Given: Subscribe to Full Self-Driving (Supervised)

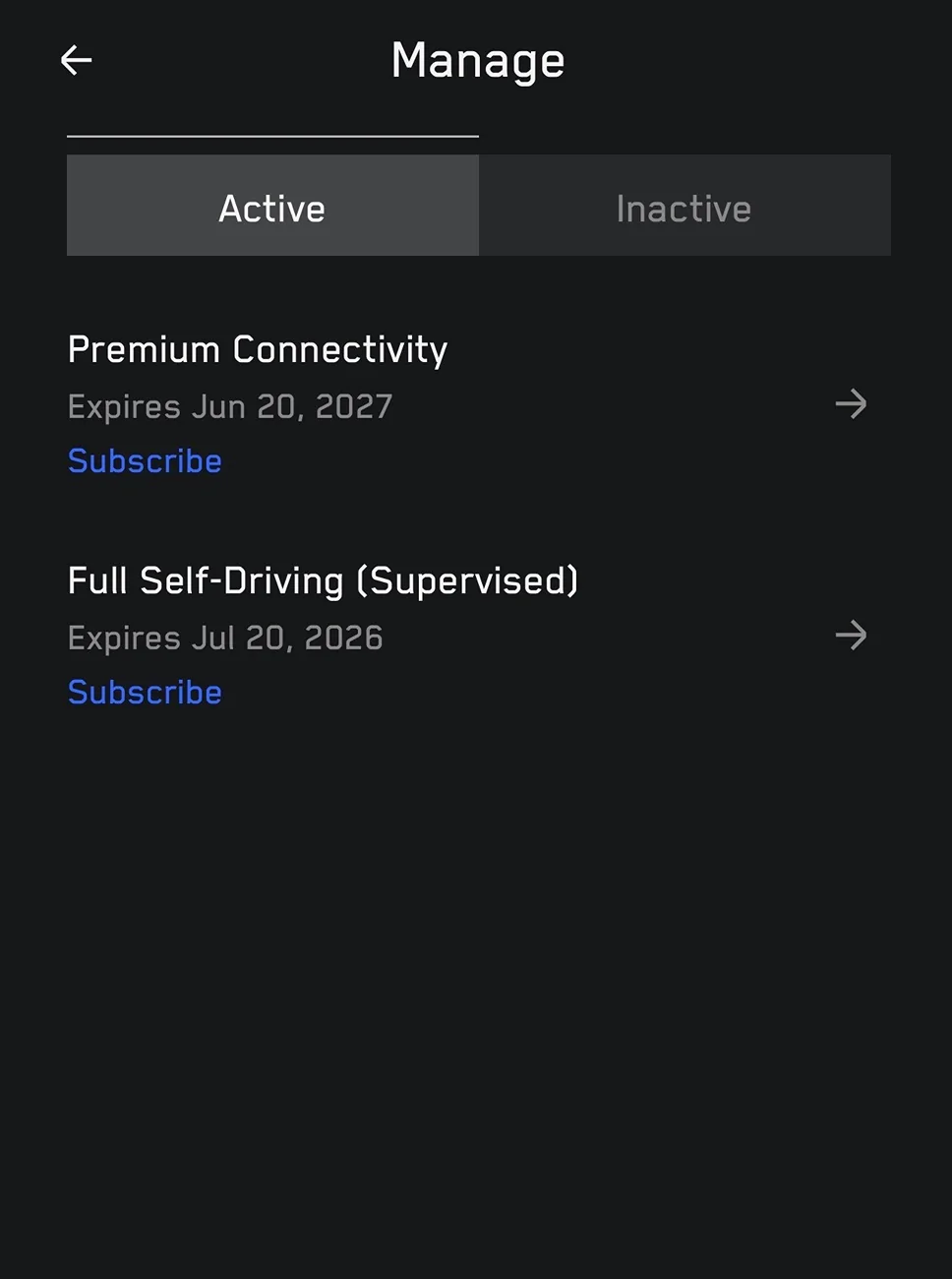Looking at the screenshot, I should pyautogui.click(x=145, y=692).
